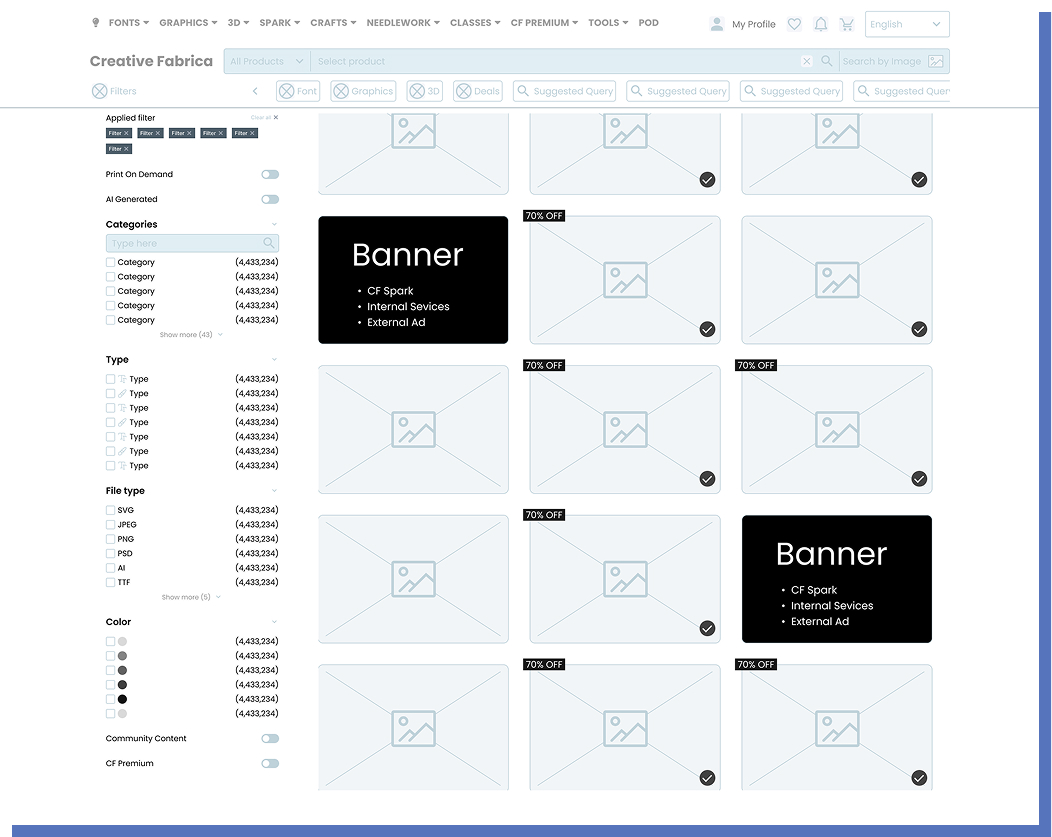Viewport: 1052px width, 837px height.
Task: Click the location pin icon before FONTS
Action: 95,22
